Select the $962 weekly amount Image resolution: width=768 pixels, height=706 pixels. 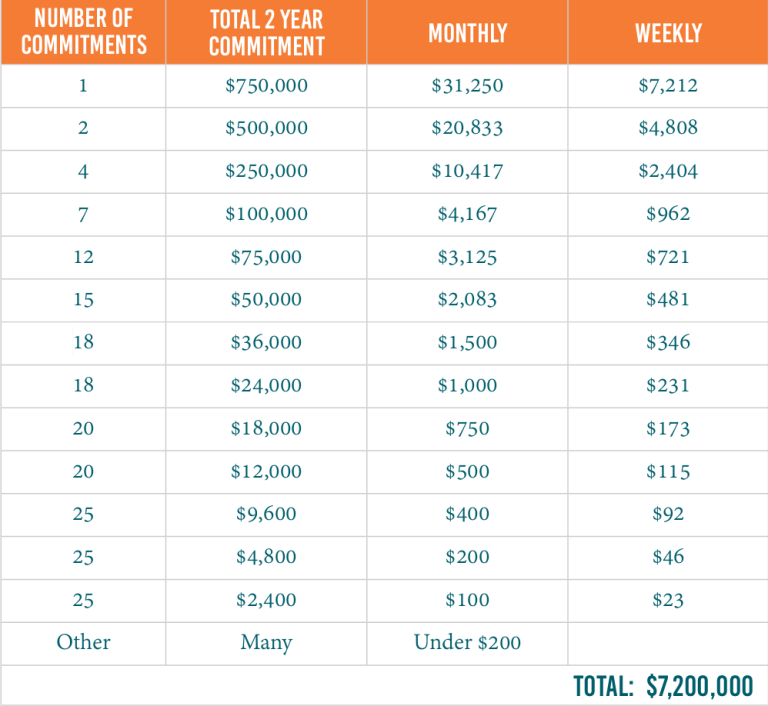tap(667, 214)
